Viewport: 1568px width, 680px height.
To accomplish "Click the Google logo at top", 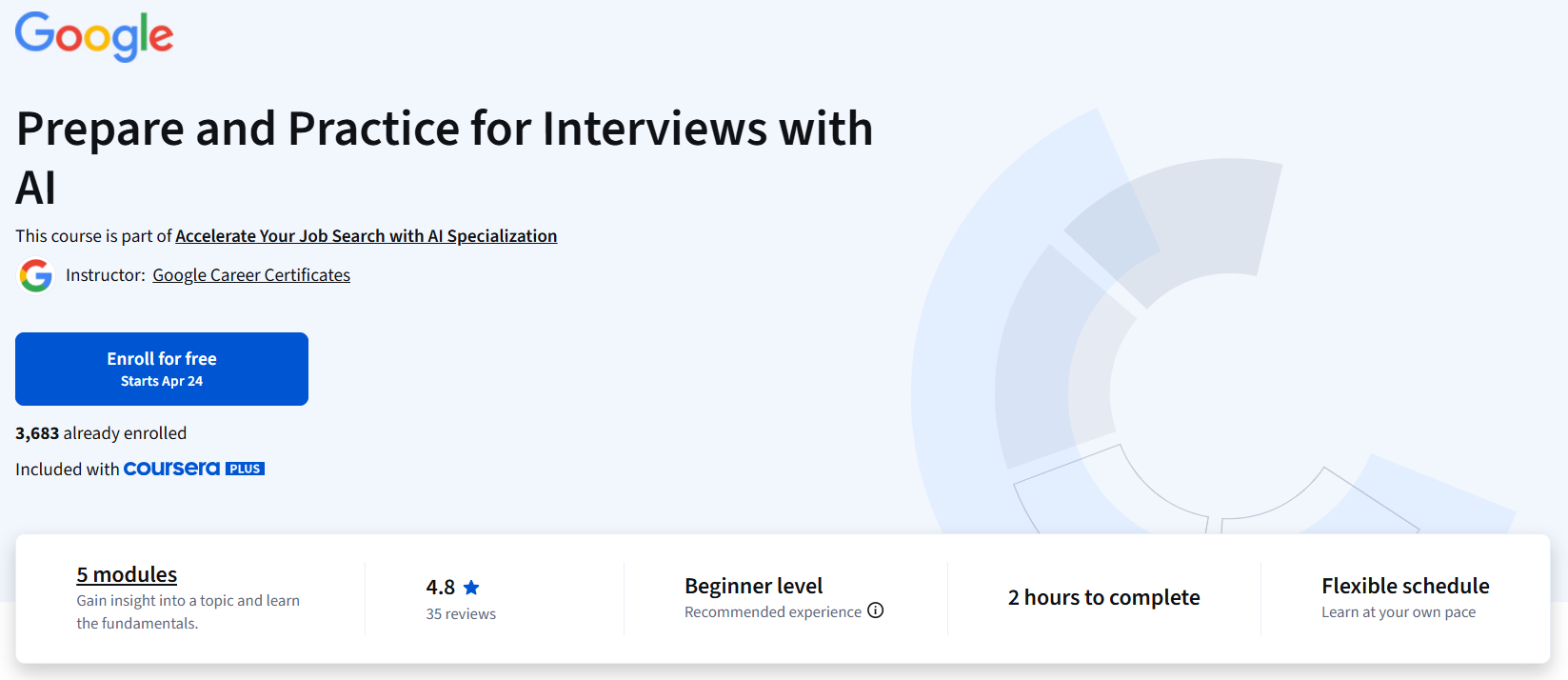I will click(94, 36).
